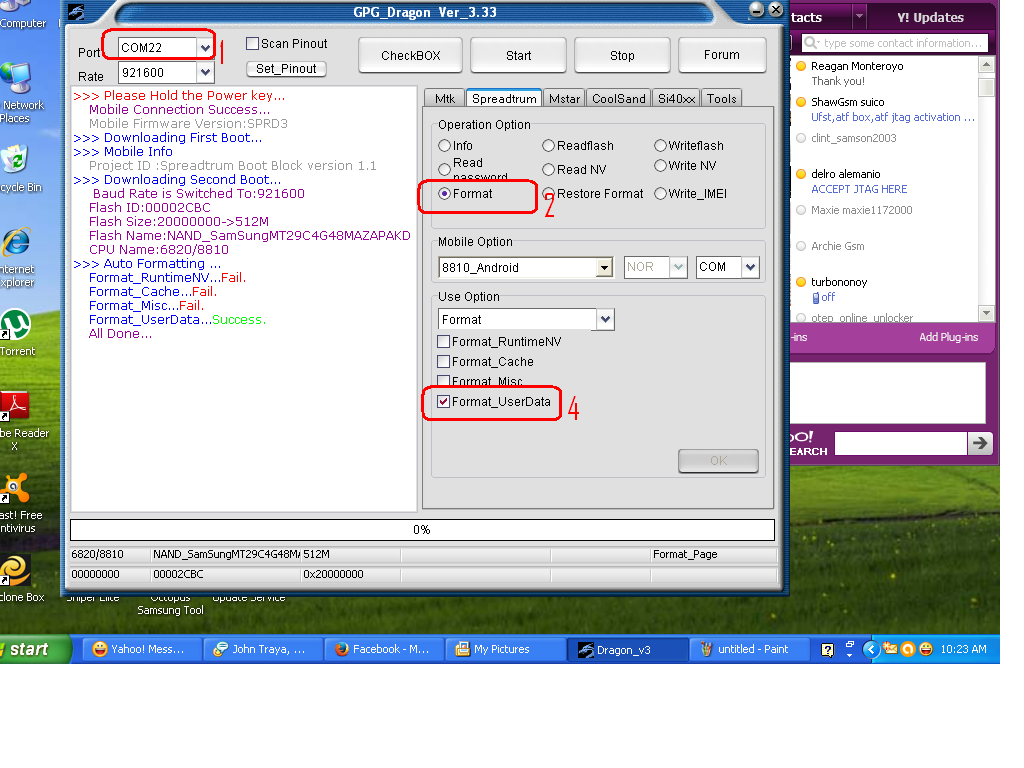Click the question mark tray icon
Screen dimensions: 1024x768
coord(827,649)
